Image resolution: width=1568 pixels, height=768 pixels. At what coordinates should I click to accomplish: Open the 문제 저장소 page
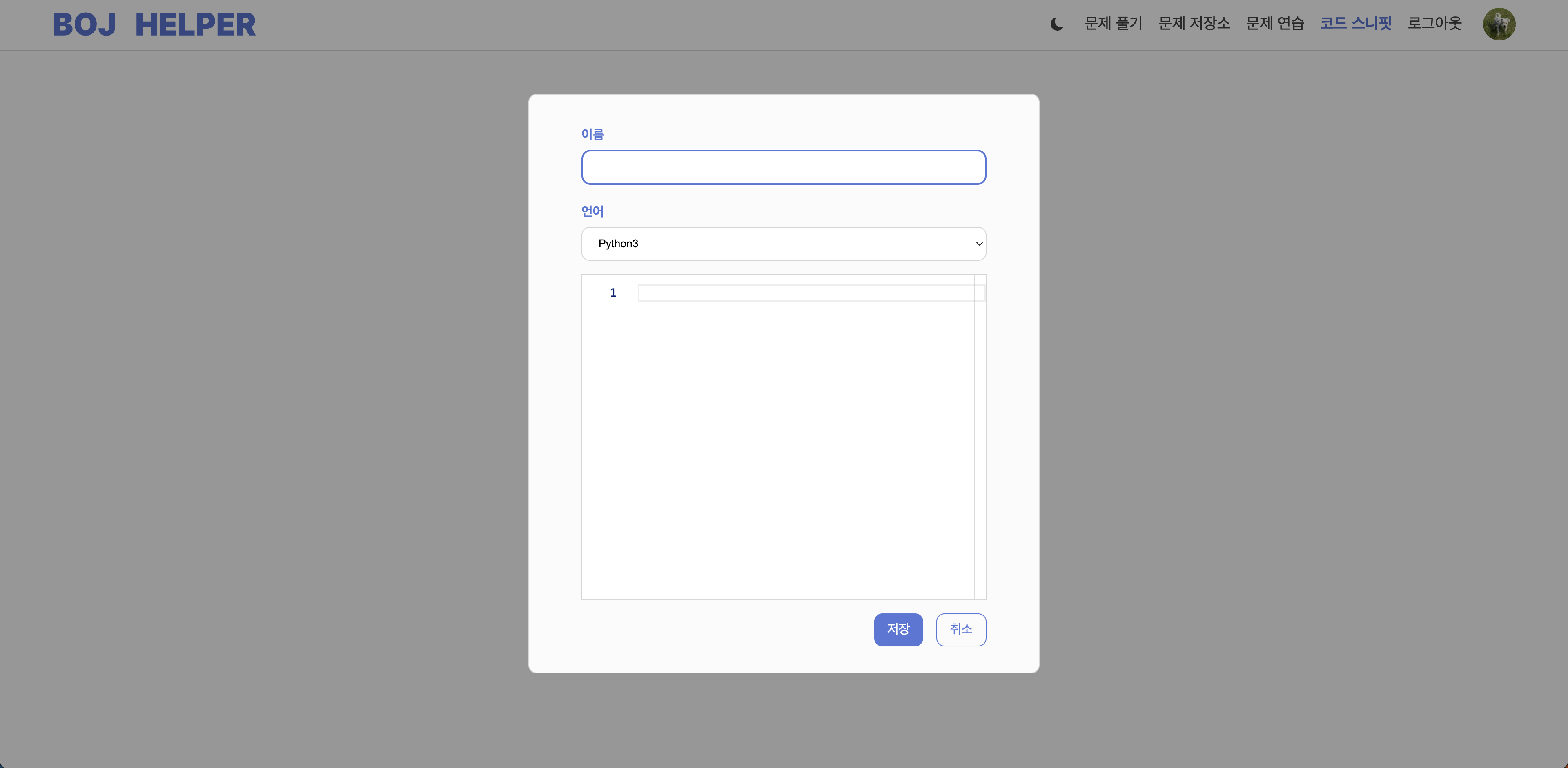(x=1194, y=24)
